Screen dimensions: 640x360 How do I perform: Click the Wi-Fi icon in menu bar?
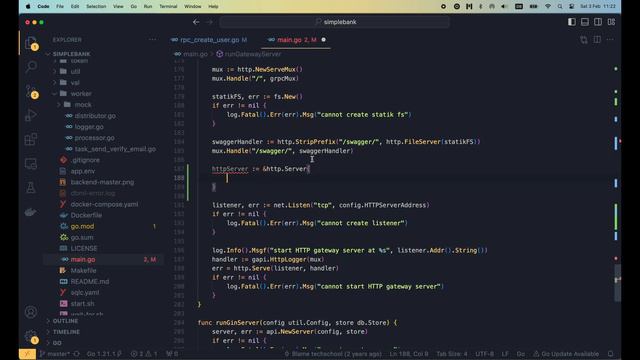pyautogui.click(x=548, y=7)
